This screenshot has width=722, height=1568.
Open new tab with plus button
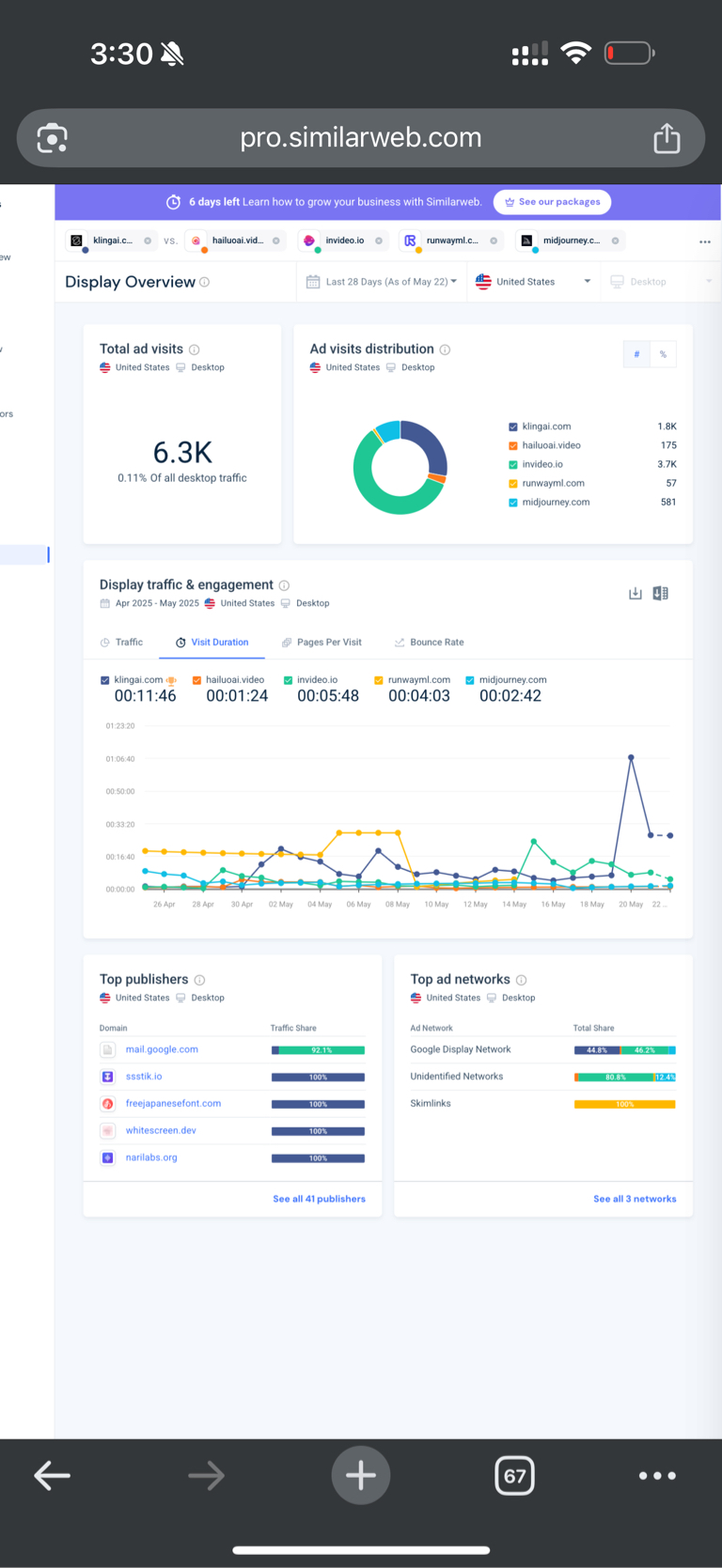point(361,1476)
